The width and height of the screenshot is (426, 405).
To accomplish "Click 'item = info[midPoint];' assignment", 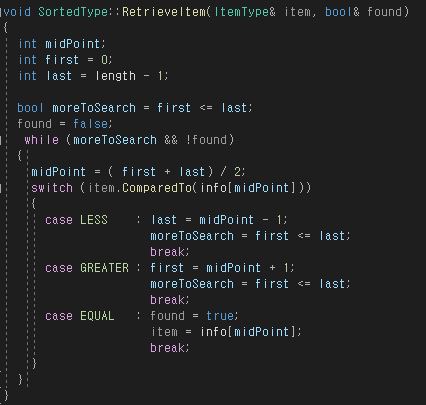I will coord(226,332).
